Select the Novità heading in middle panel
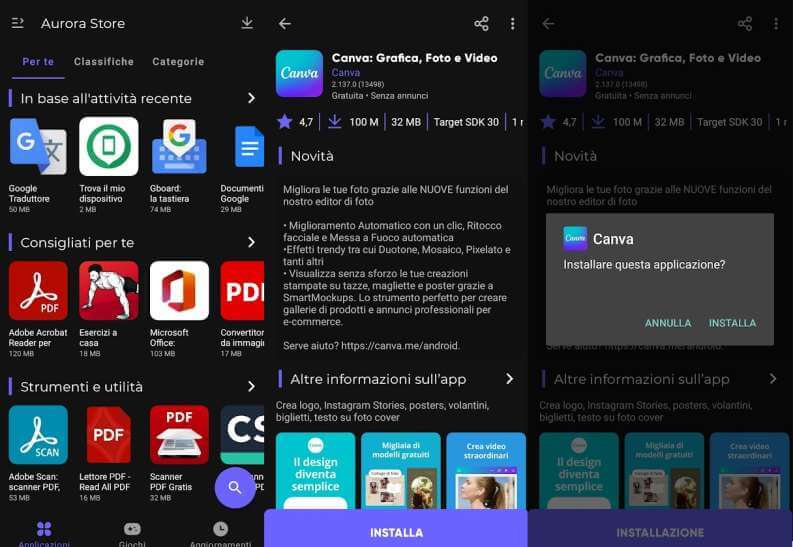 (312, 156)
